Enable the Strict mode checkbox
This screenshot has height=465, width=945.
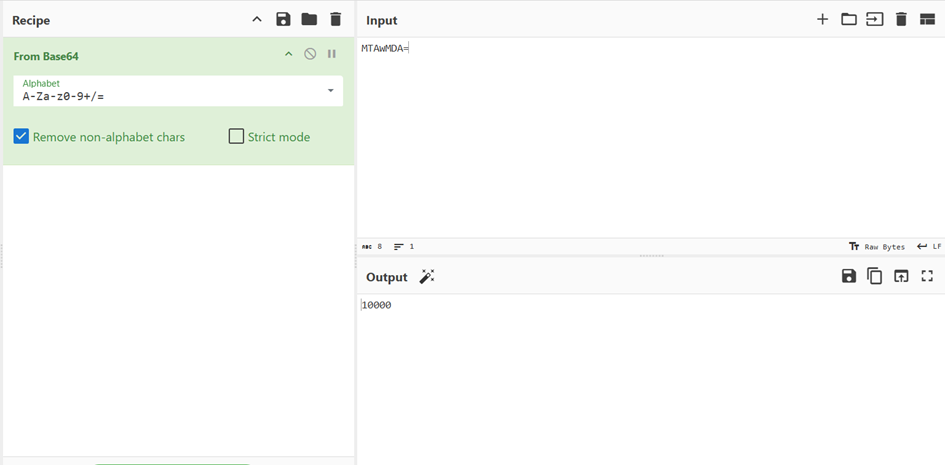coord(237,136)
